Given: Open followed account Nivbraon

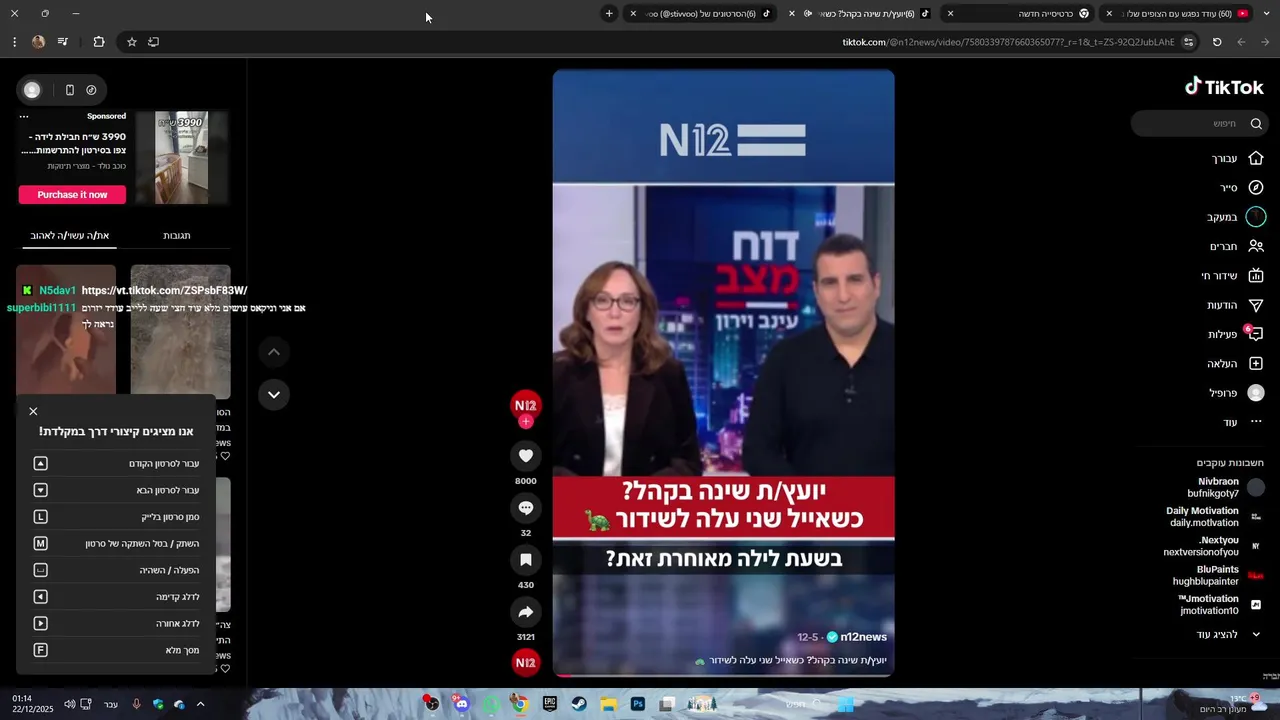Looking at the screenshot, I should tap(1225, 487).
